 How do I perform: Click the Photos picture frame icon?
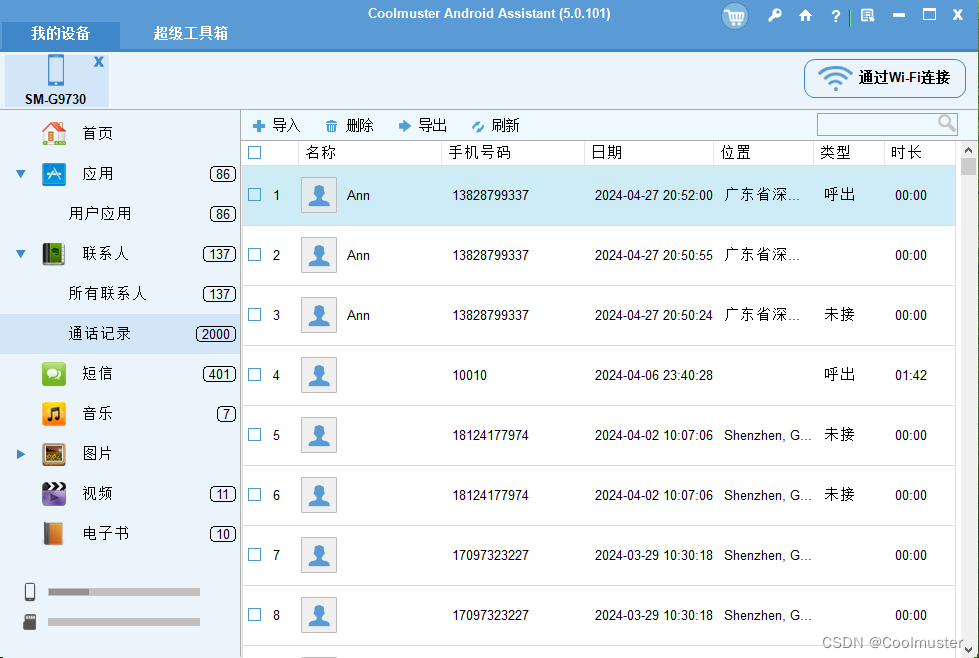pyautogui.click(x=54, y=454)
